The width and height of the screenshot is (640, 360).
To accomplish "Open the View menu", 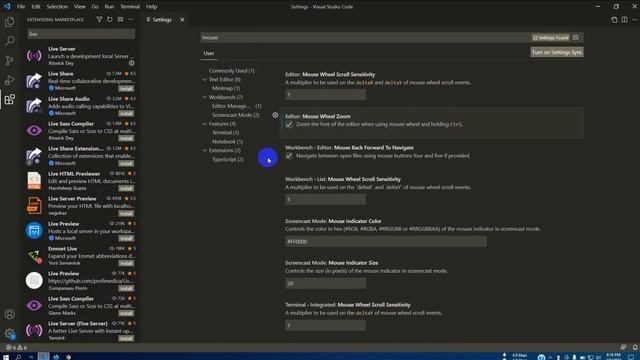I will click(80, 7).
